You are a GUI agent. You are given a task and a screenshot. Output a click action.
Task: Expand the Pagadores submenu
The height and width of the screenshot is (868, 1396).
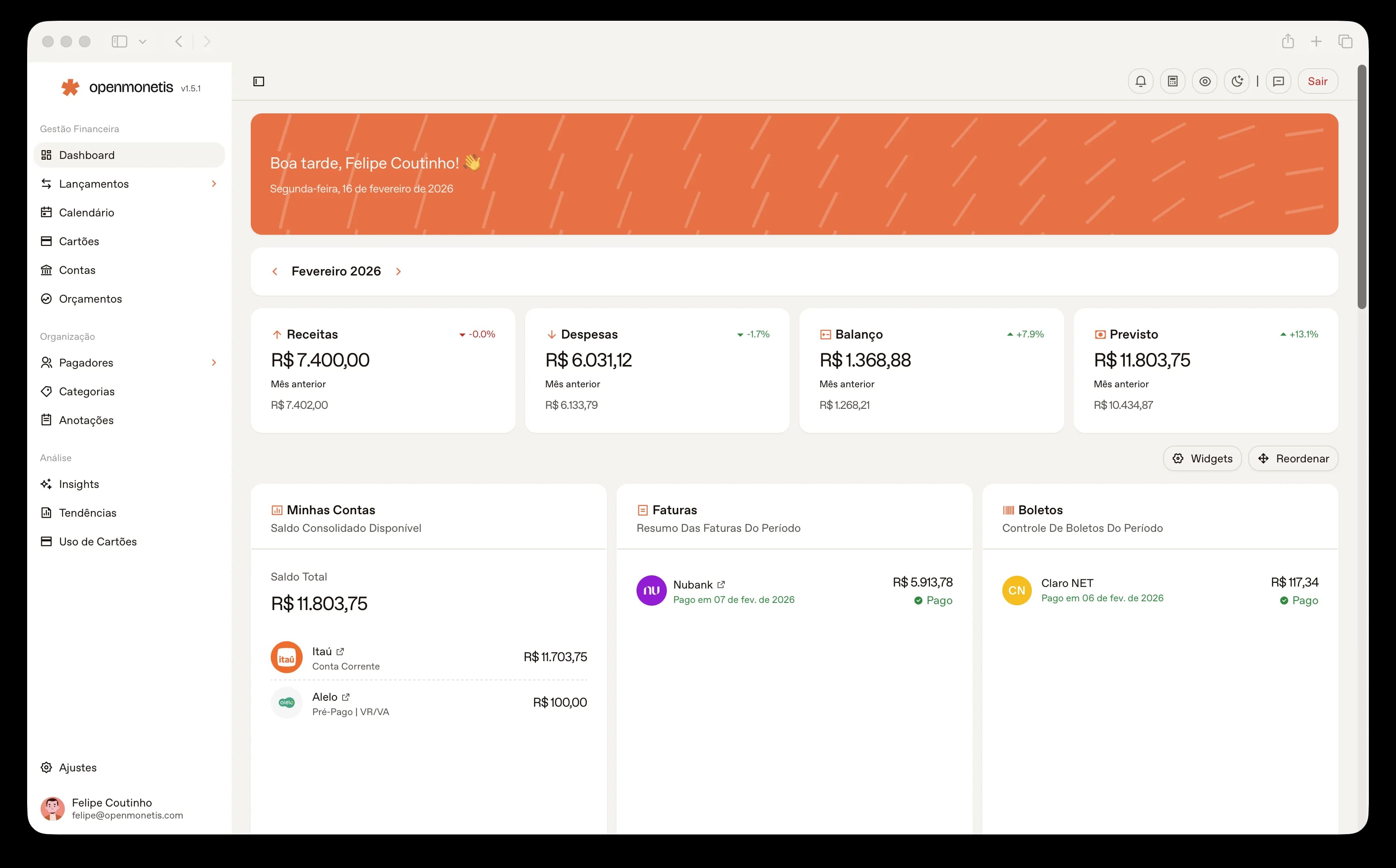pyautogui.click(x=214, y=362)
